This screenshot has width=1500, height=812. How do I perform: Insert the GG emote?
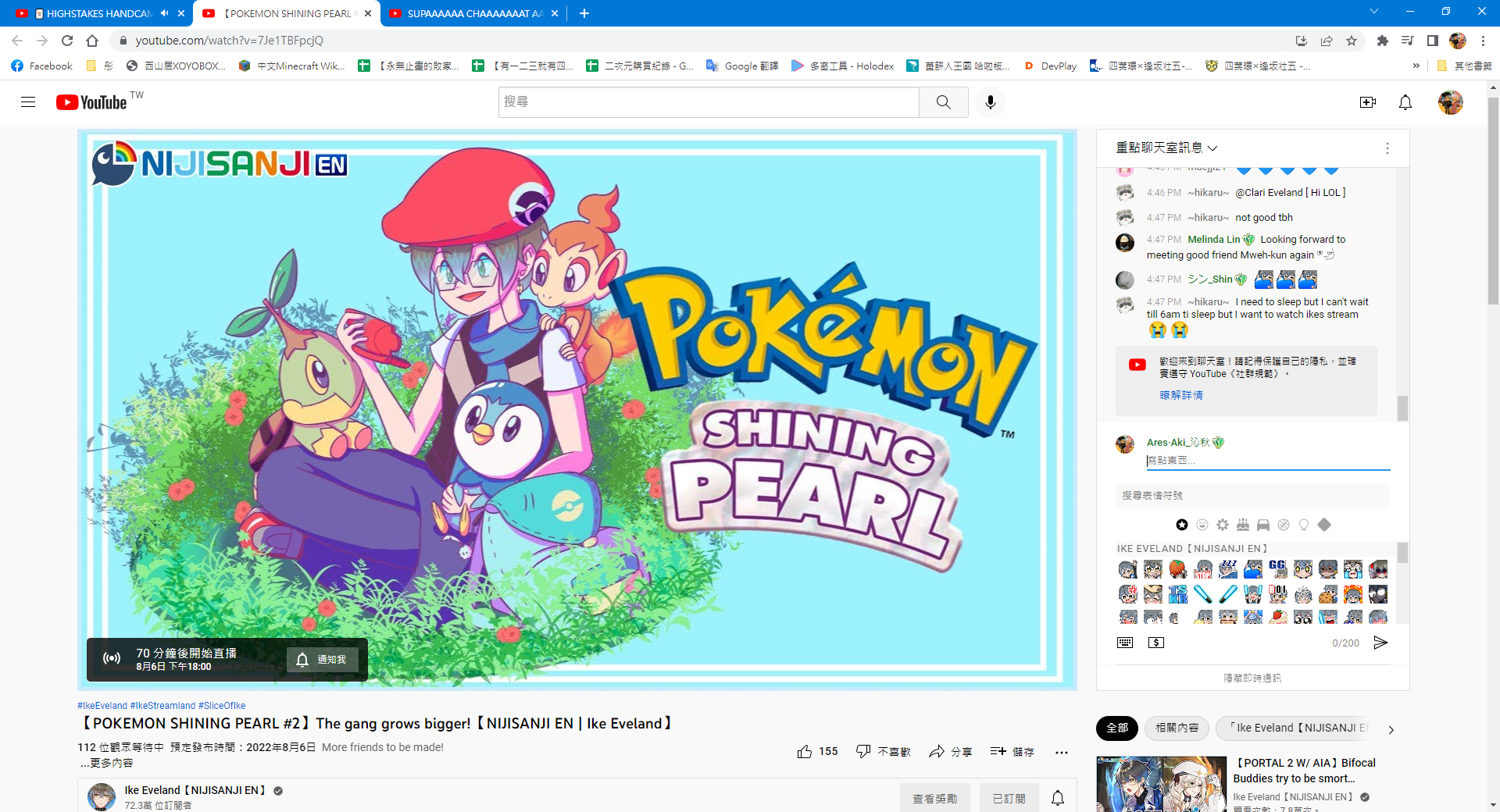1277,569
